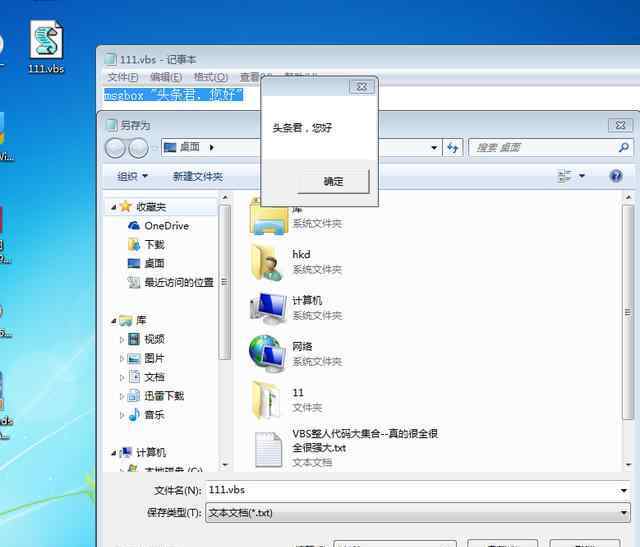Open the view options dropdown arrow
The image size is (640, 547).
pyautogui.click(x=582, y=176)
